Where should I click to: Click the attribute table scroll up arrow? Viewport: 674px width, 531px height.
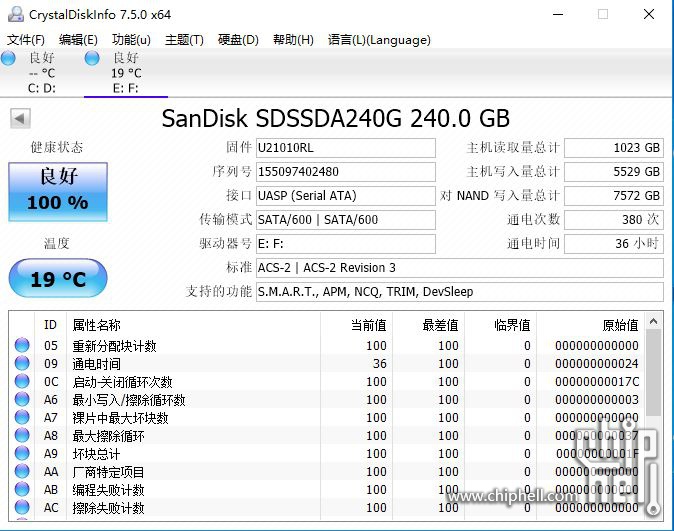(653, 322)
